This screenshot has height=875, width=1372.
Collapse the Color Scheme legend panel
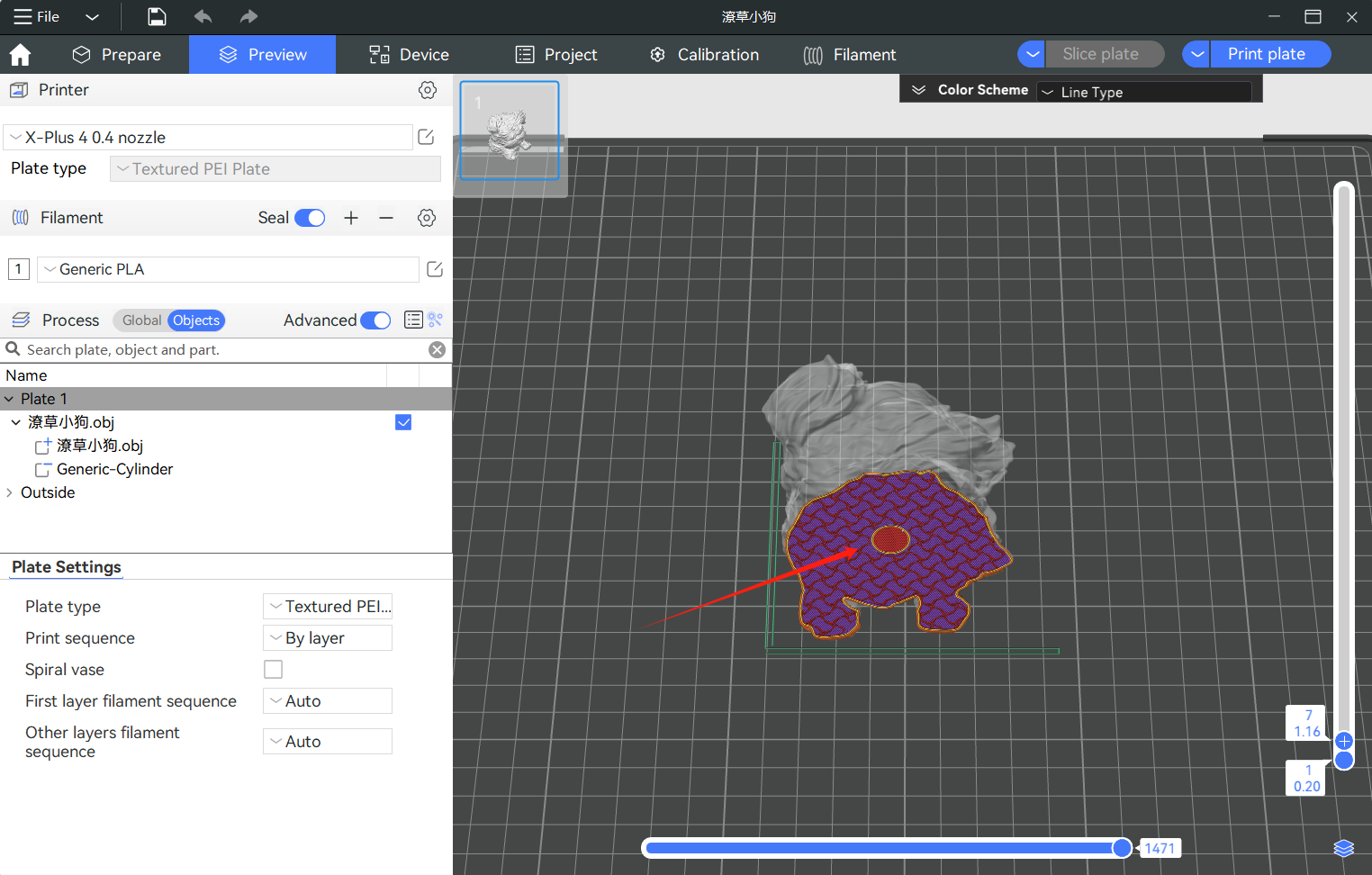point(918,90)
